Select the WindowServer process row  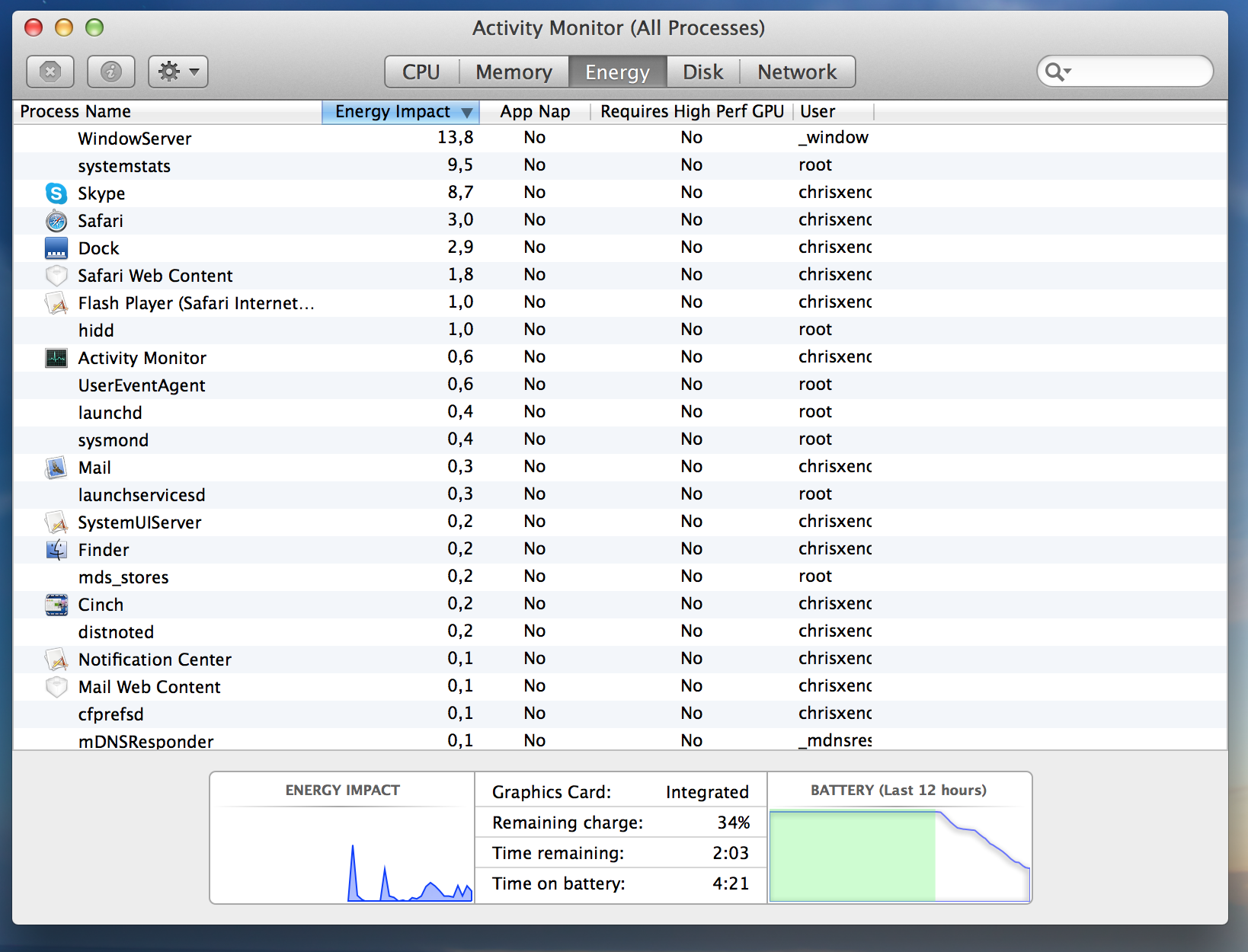(619, 139)
